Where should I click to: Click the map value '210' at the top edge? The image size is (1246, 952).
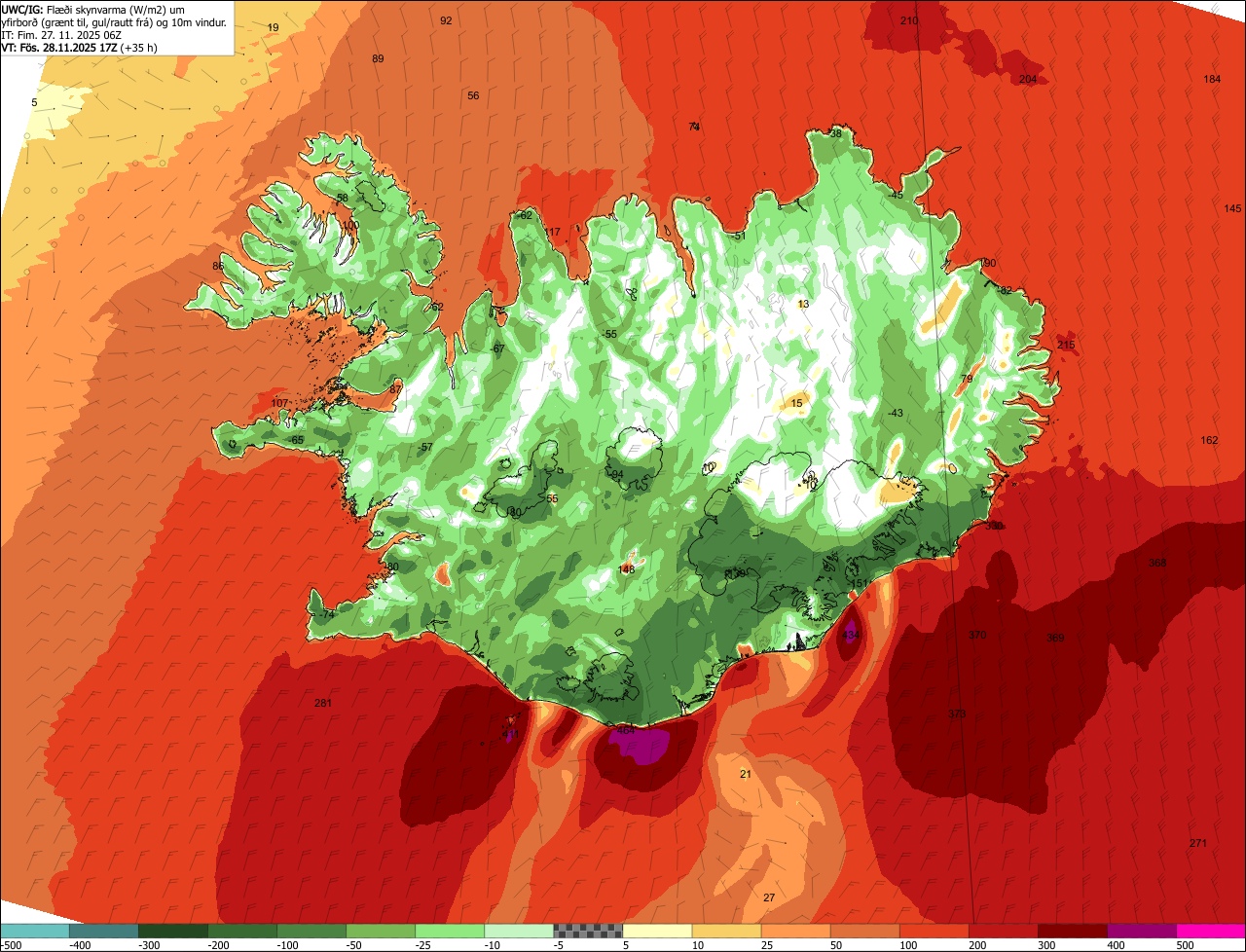[x=909, y=19]
